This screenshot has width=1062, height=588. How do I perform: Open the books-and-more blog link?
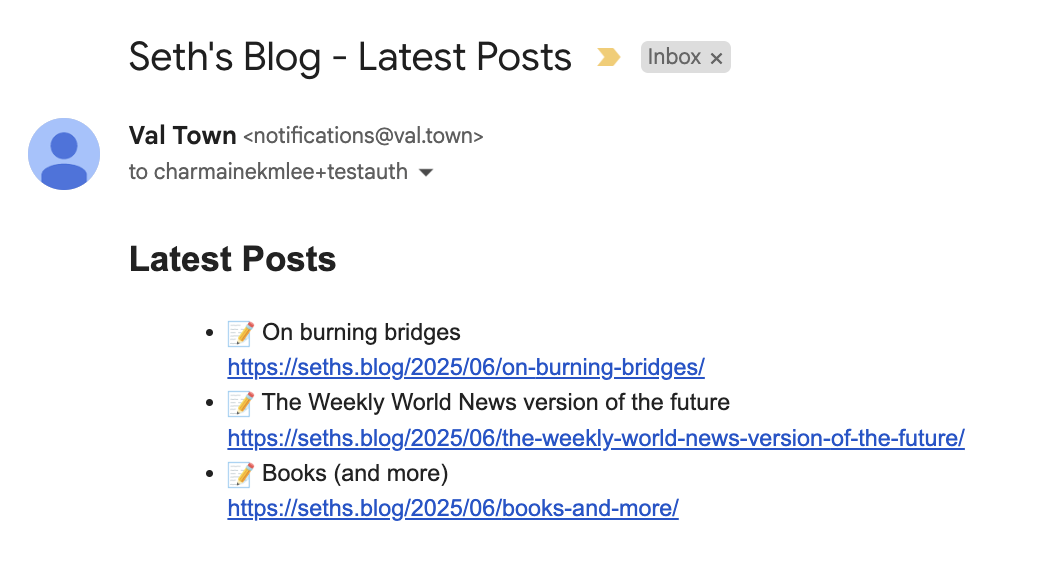[x=453, y=508]
